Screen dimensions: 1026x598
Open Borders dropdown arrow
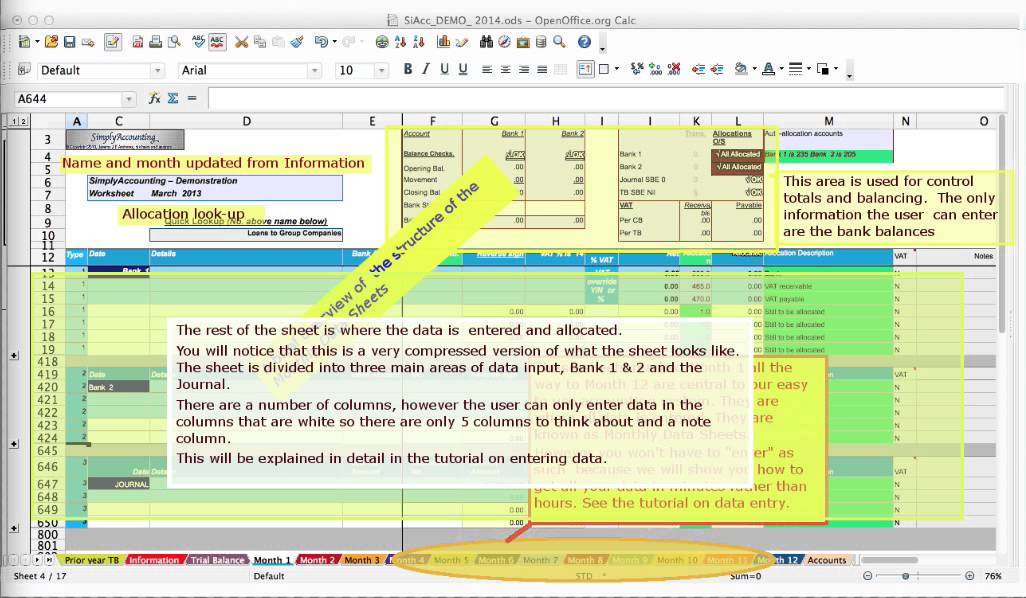pos(616,69)
